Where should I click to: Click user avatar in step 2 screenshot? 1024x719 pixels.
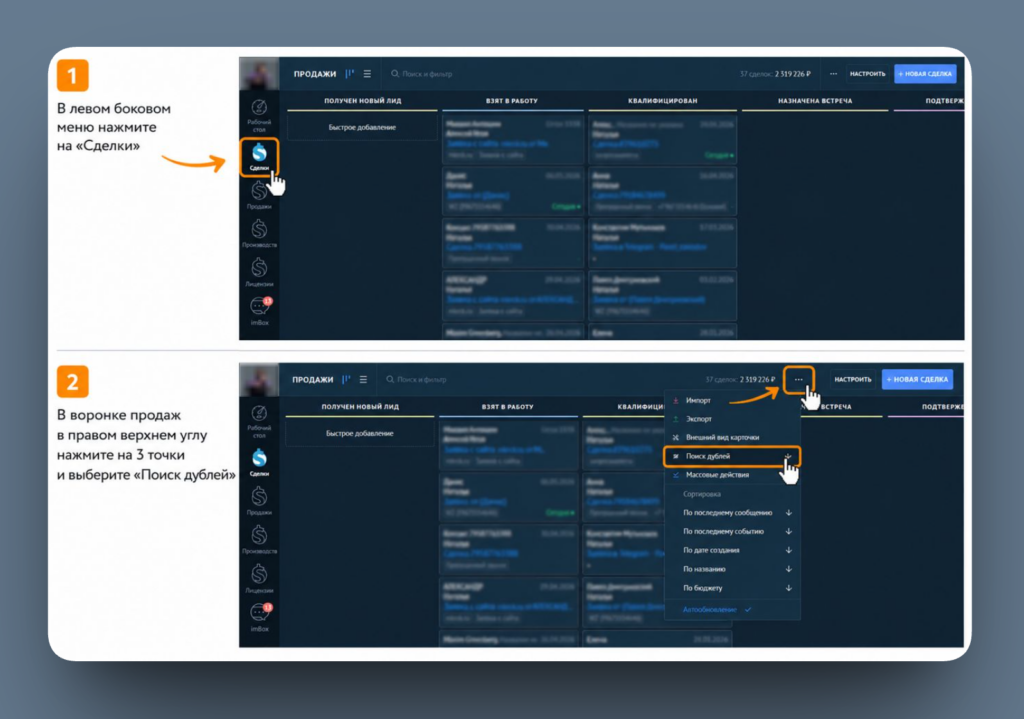coord(259,379)
